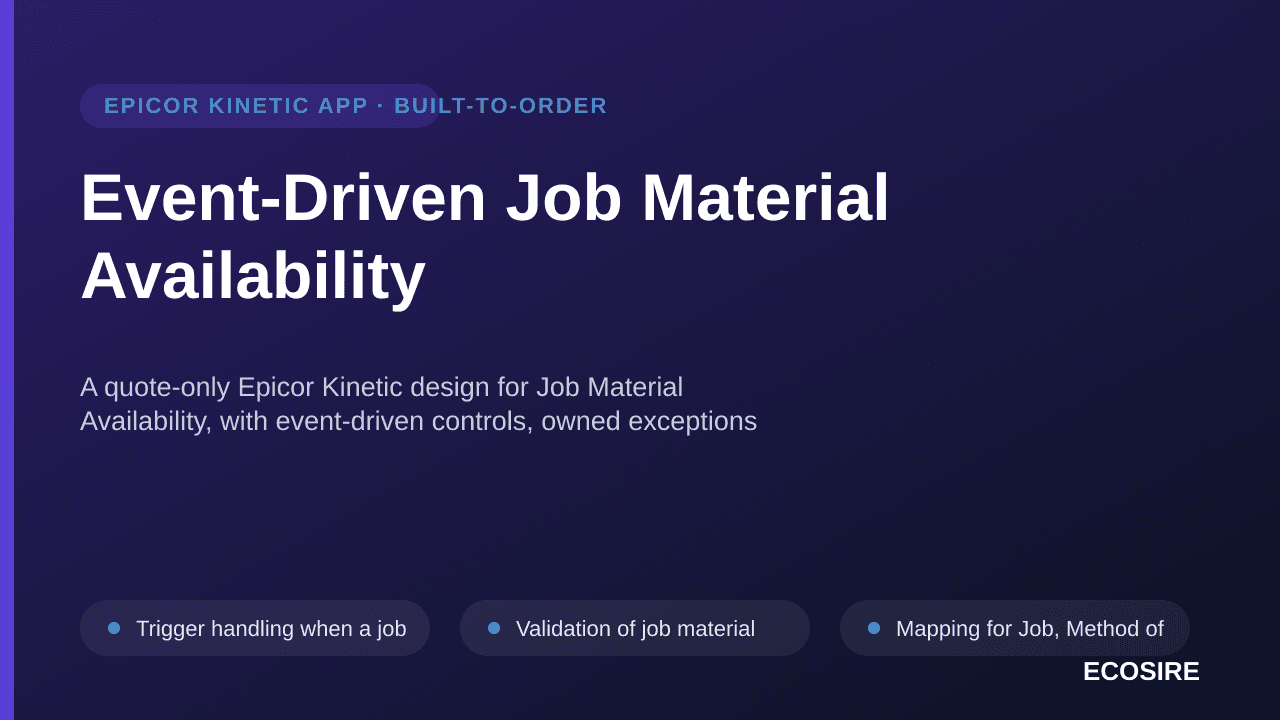Click the ECOSIRE brand logo text

1141,672
